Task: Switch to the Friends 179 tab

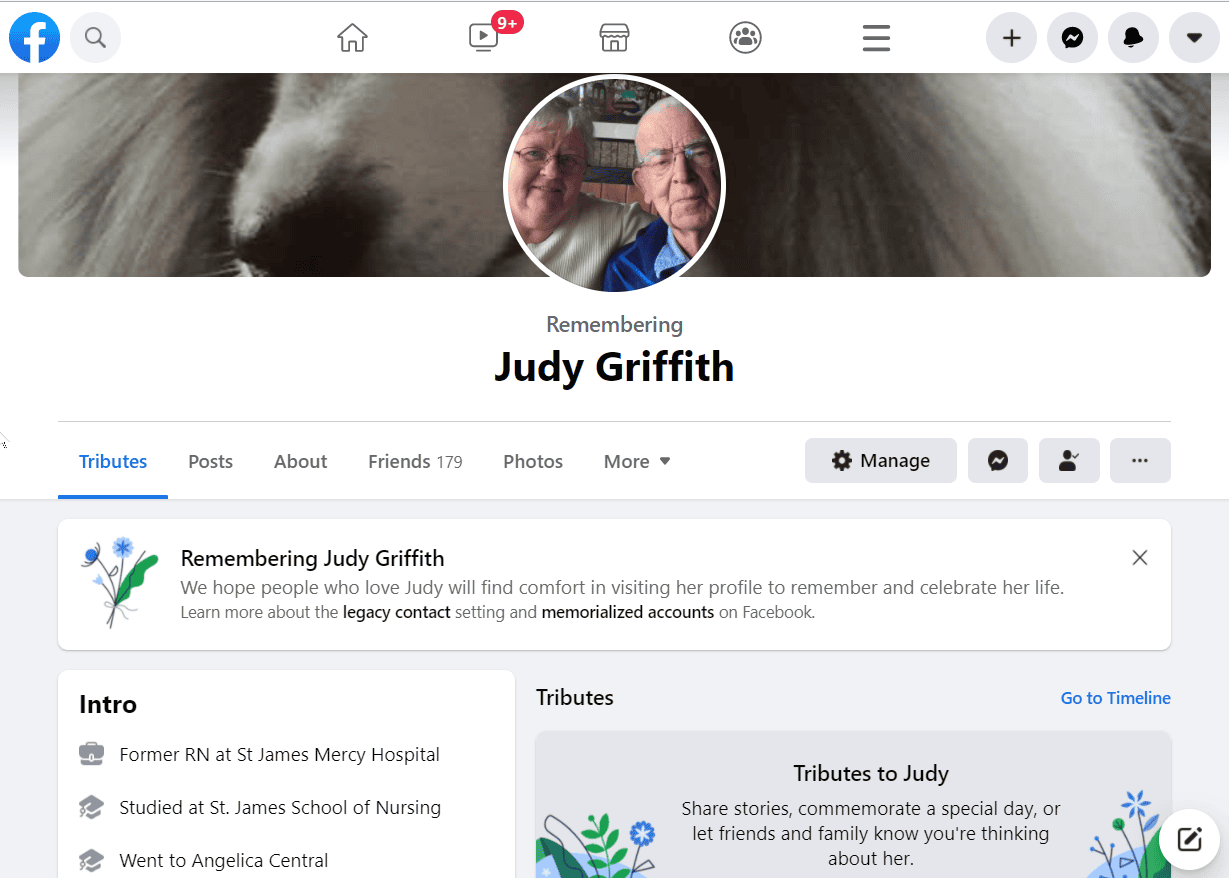Action: point(415,461)
